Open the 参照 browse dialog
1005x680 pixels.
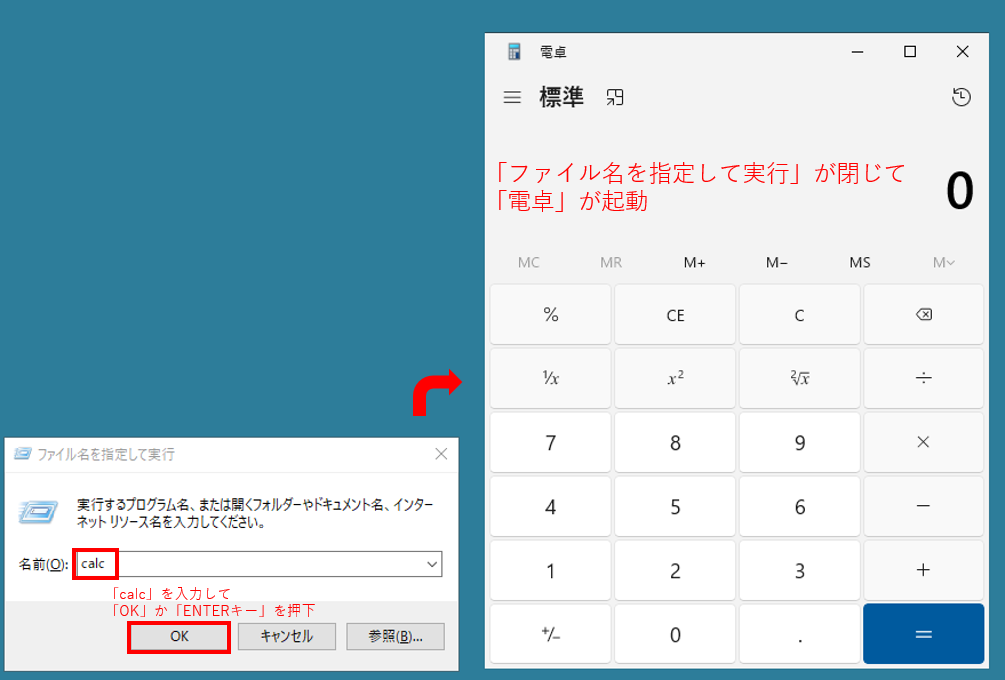[x=395, y=637]
